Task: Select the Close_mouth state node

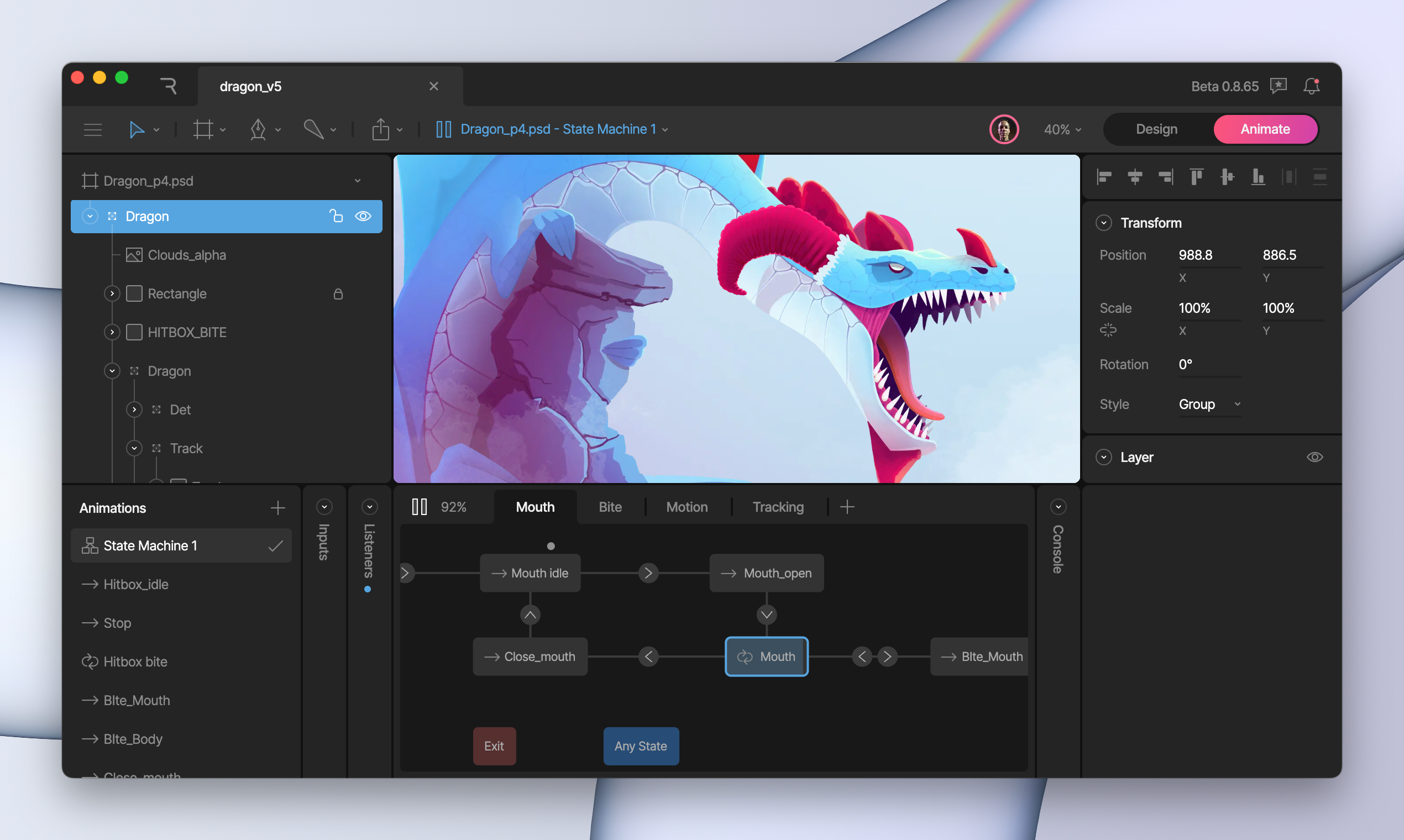Action: (x=530, y=657)
